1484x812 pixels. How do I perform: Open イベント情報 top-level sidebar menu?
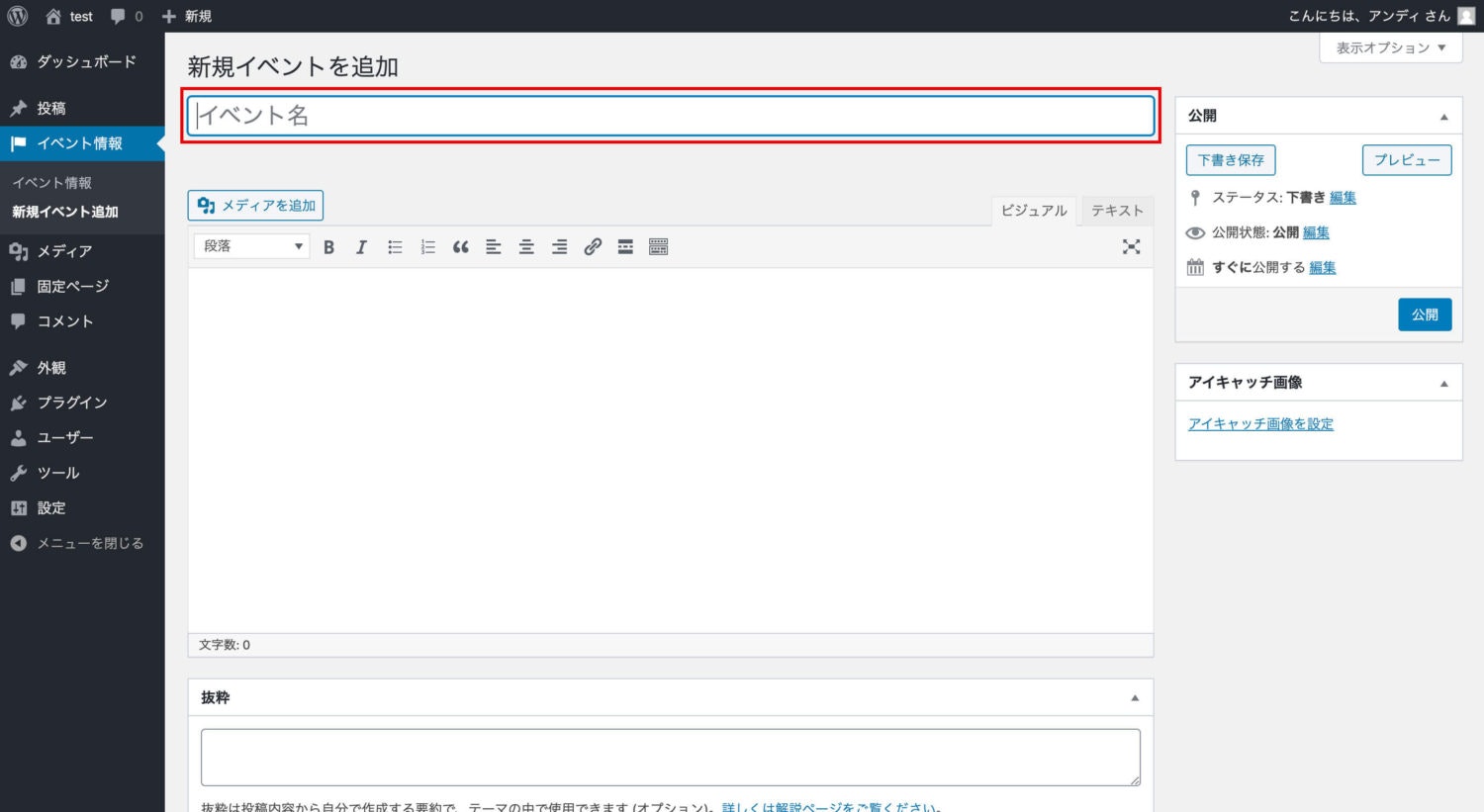(82, 143)
